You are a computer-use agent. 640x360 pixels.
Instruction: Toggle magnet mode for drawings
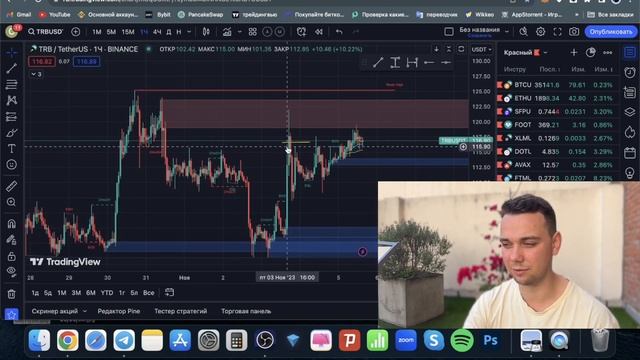point(11,224)
